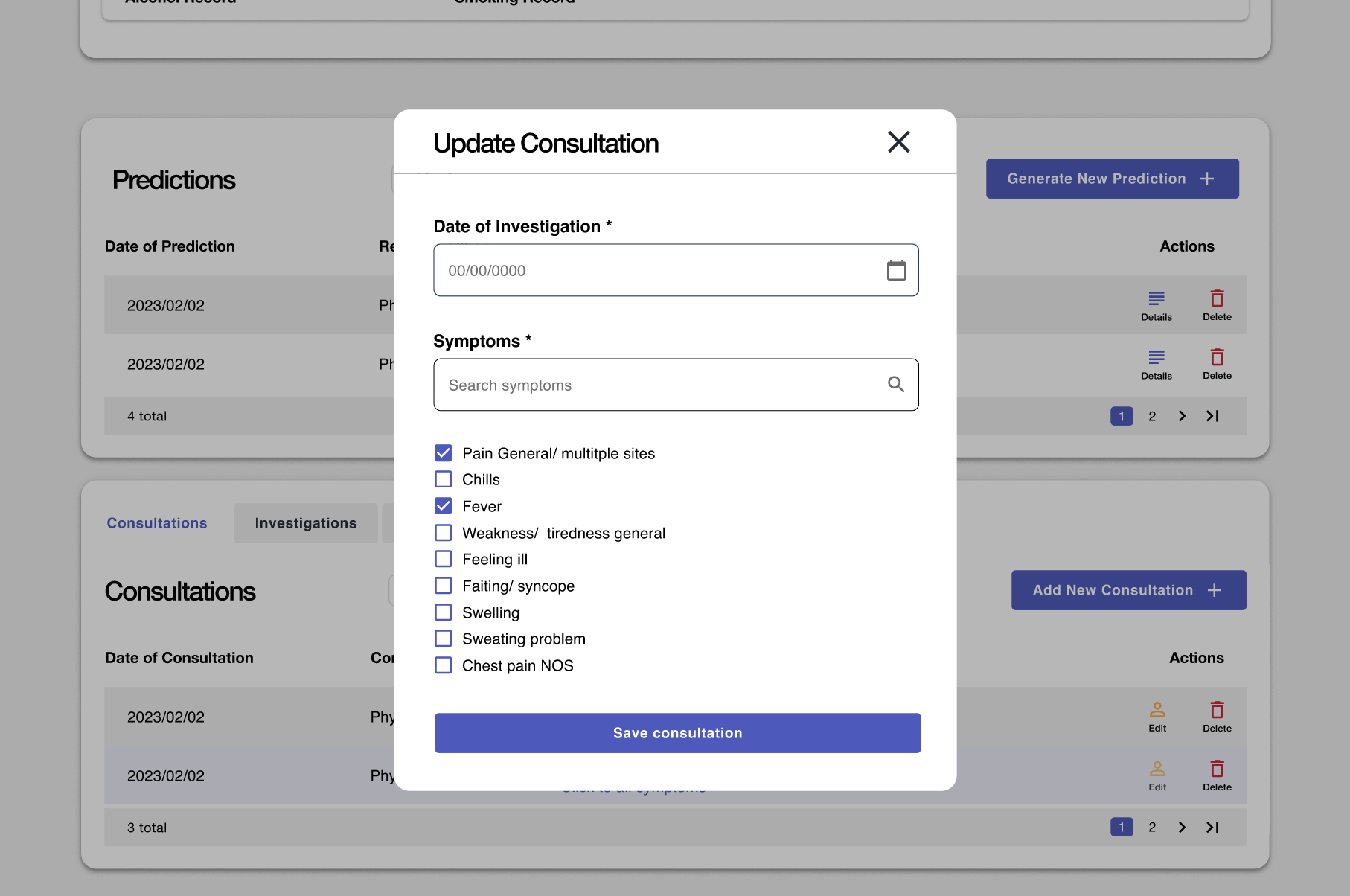Select page 2 of the predictions list
1350x896 pixels.
tap(1151, 416)
